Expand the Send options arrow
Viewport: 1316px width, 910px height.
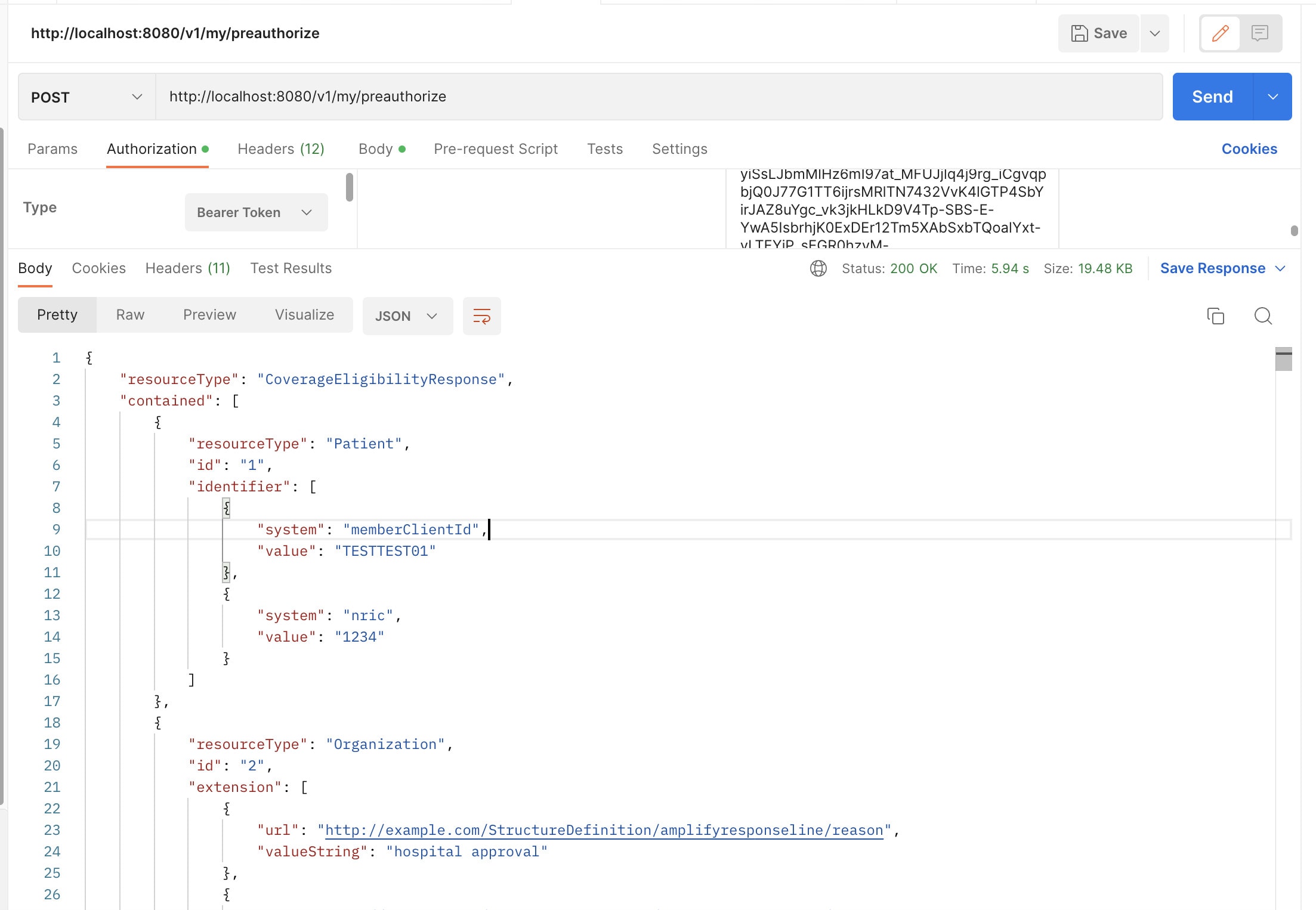click(x=1273, y=97)
